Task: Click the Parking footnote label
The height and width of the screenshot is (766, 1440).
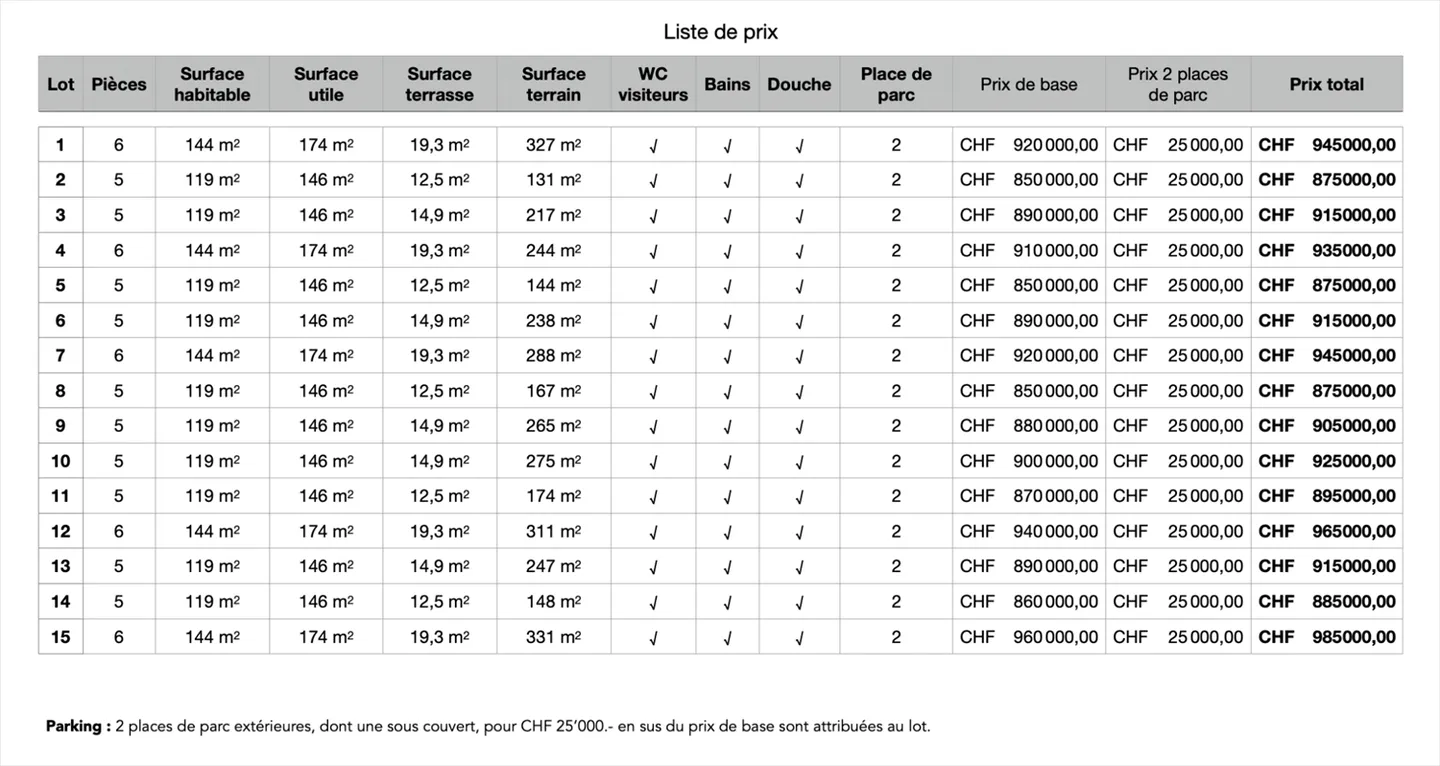Action: click(78, 726)
